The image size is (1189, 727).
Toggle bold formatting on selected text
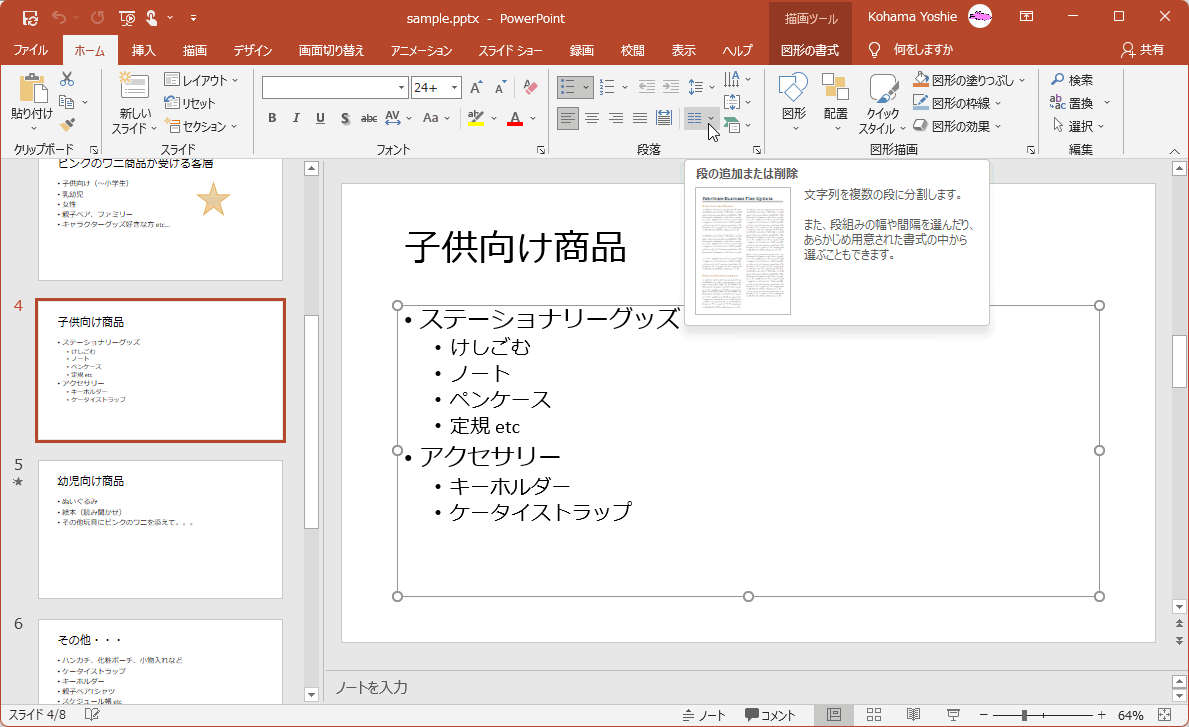click(271, 118)
